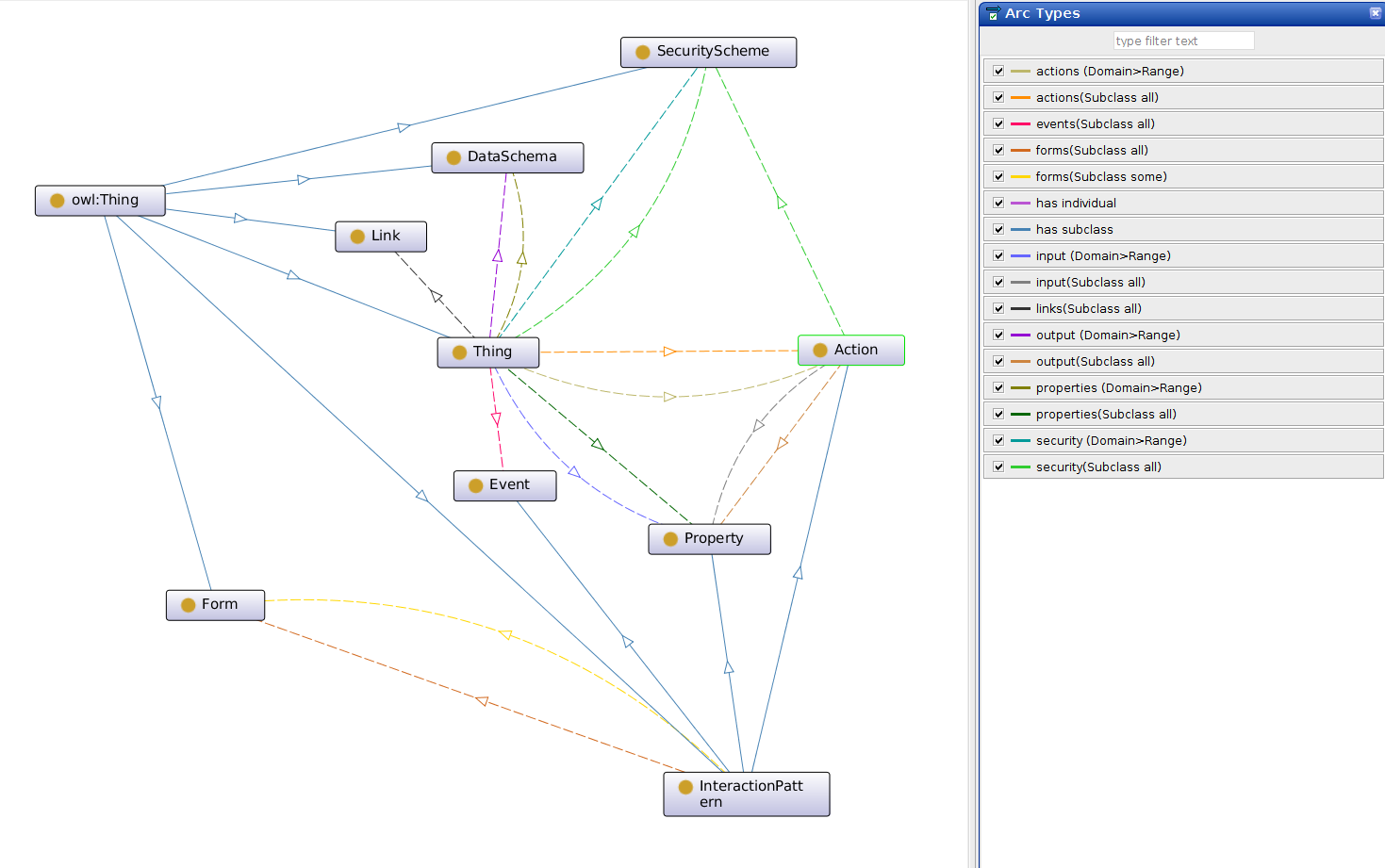Toggle the has individual checkbox

(x=998, y=203)
